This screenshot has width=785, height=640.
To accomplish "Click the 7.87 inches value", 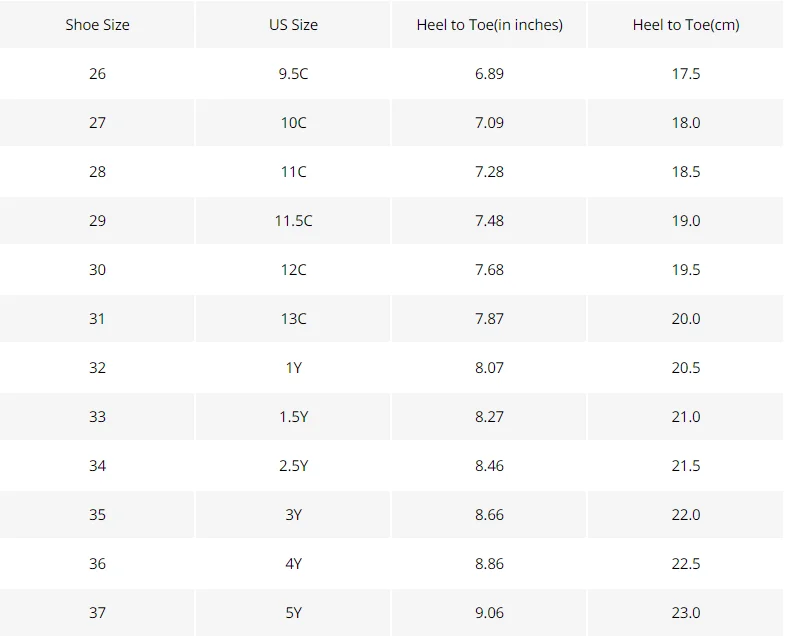I will 489,319.
